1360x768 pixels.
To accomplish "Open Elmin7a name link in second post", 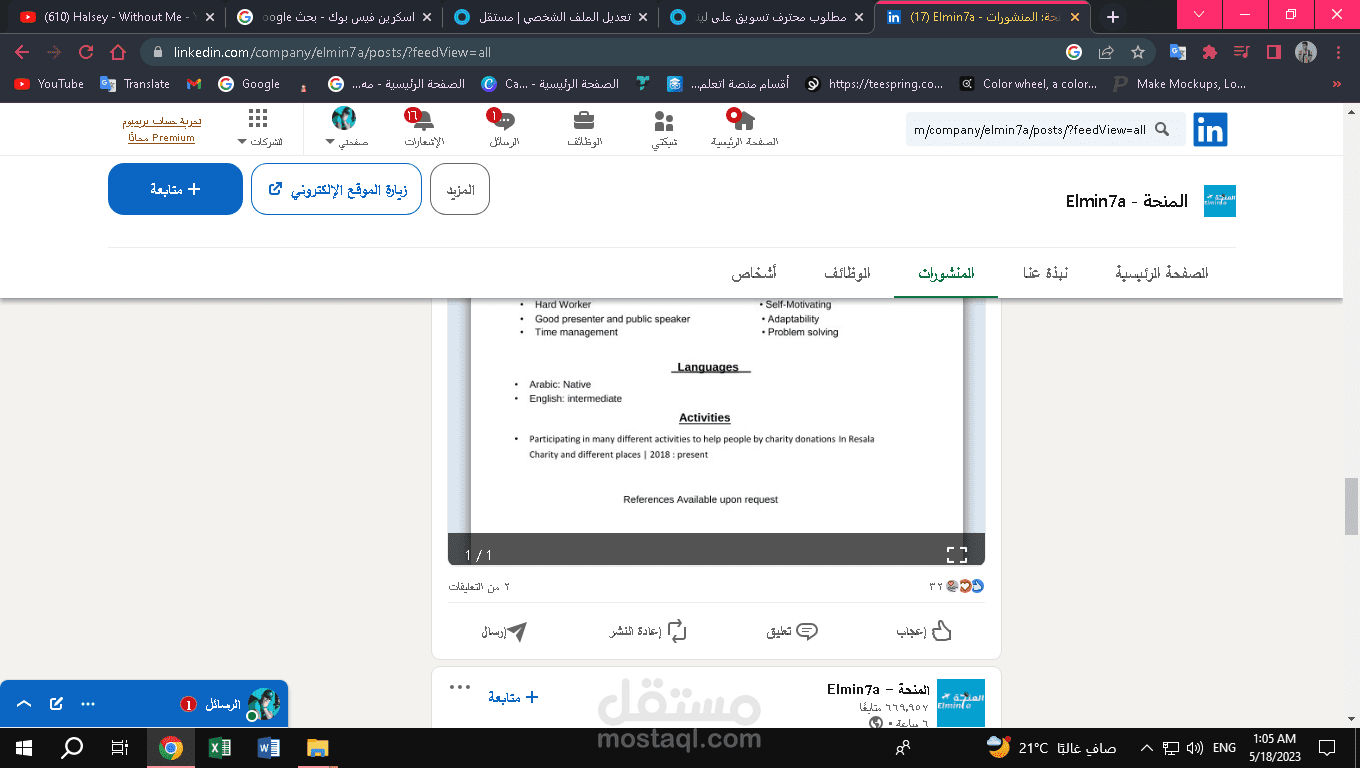I will point(878,689).
